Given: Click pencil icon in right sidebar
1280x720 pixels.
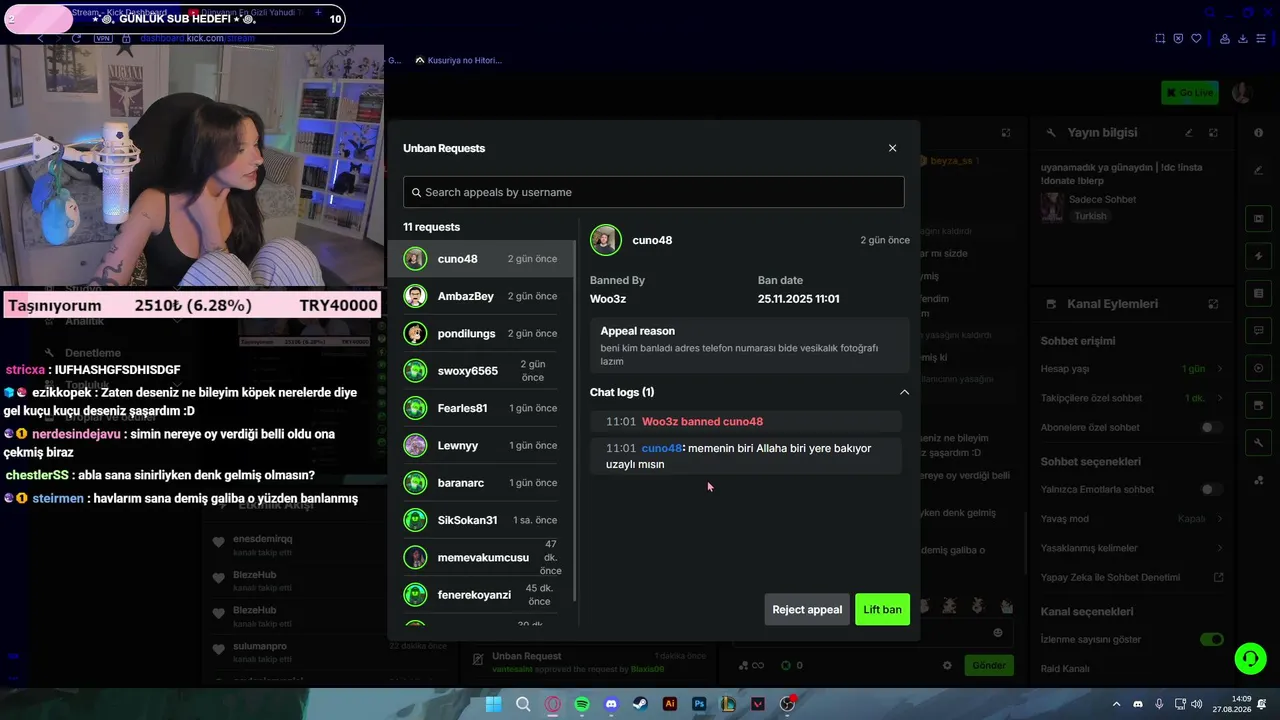Looking at the screenshot, I should coord(1258,170).
